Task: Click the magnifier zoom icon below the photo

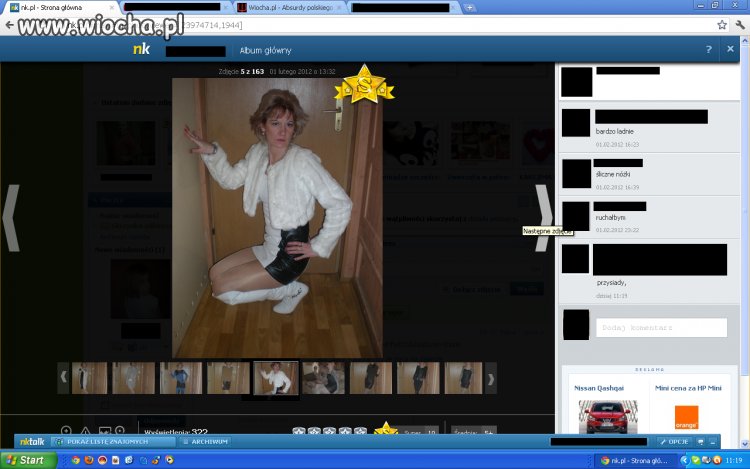Action: (66, 430)
